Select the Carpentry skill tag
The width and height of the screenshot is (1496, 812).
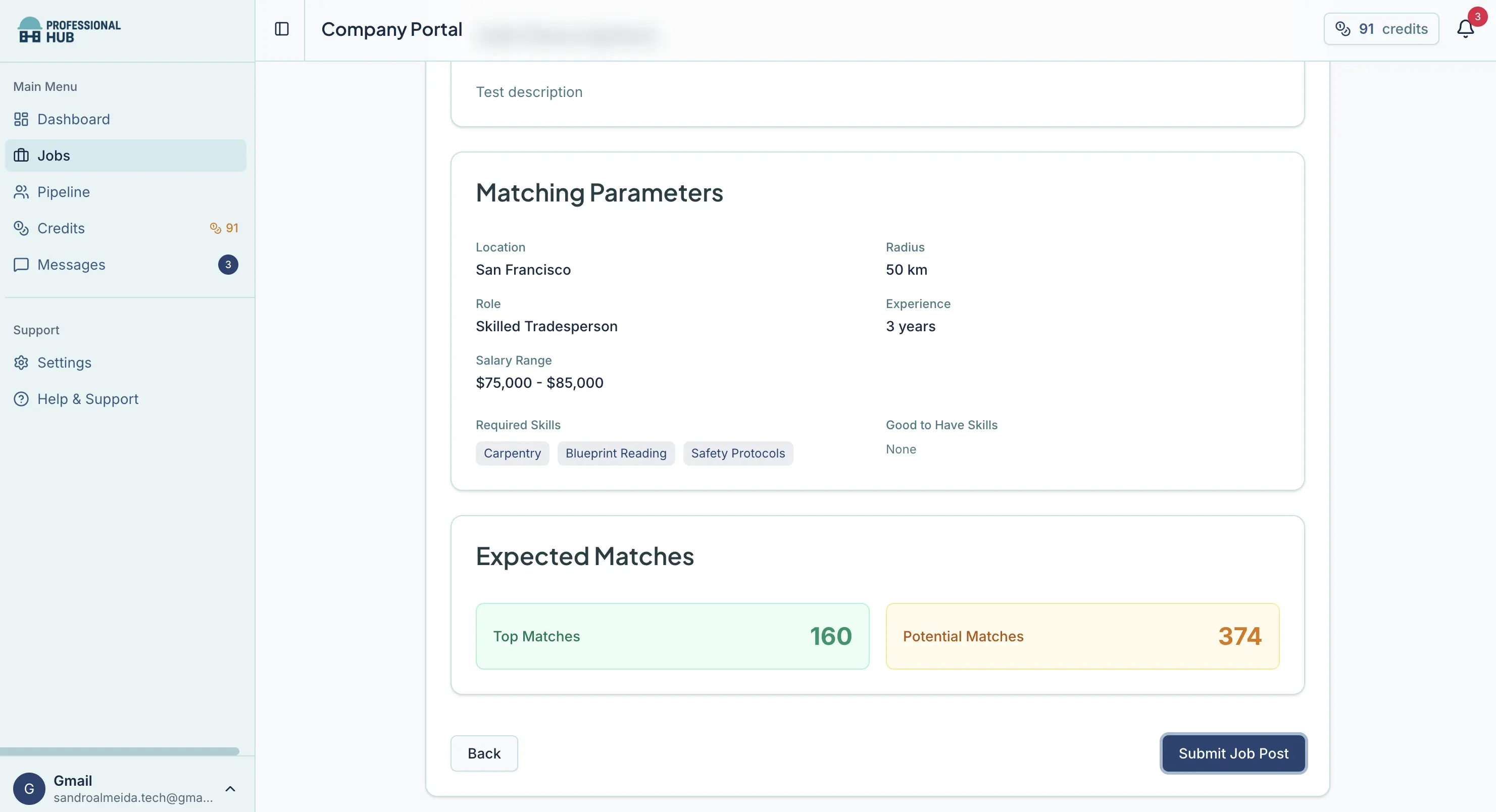click(x=512, y=453)
